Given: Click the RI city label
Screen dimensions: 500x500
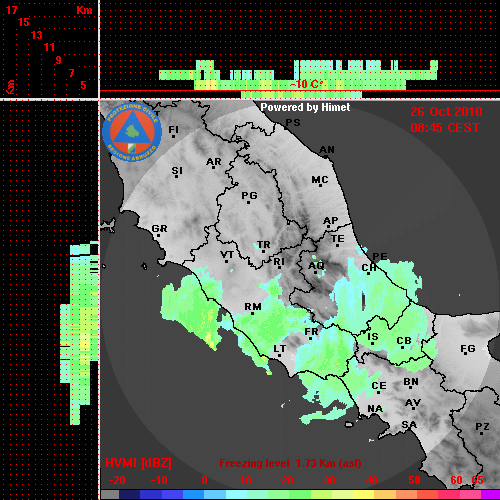Looking at the screenshot, I should 279,262.
